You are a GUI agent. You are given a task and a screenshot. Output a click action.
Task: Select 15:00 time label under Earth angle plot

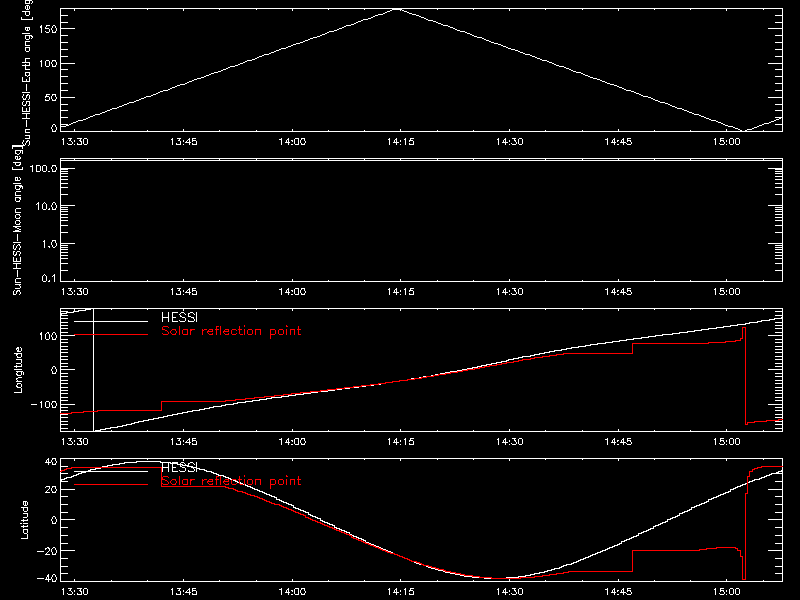(x=727, y=142)
